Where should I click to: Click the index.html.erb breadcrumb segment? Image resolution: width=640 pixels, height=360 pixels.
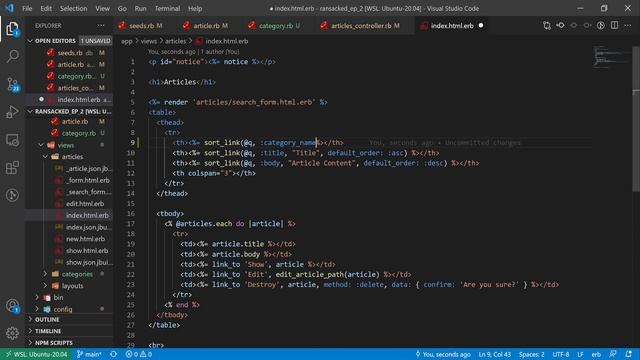[x=227, y=41]
